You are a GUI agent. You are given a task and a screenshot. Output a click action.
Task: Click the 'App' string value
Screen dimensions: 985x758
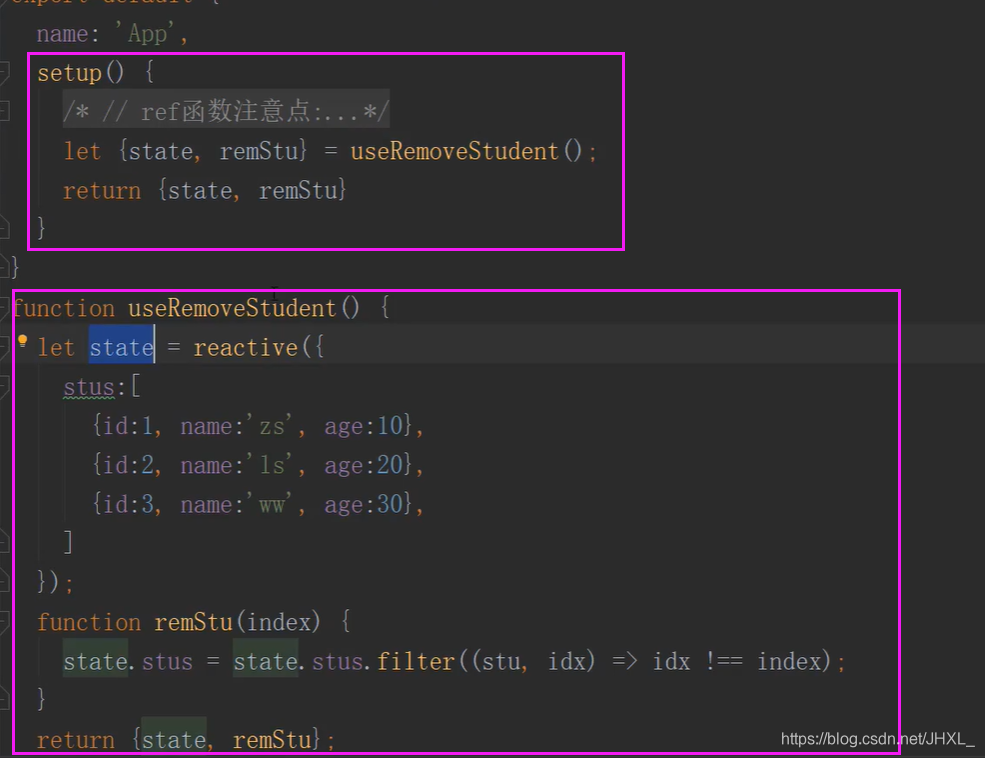click(147, 33)
